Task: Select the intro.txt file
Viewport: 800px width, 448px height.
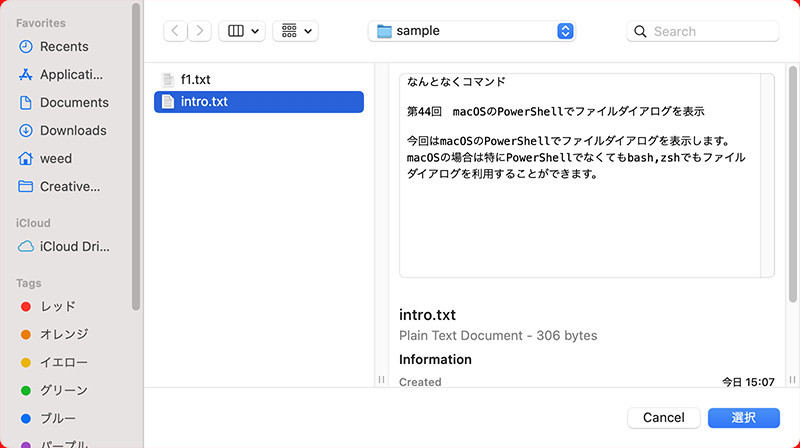Action: point(259,102)
